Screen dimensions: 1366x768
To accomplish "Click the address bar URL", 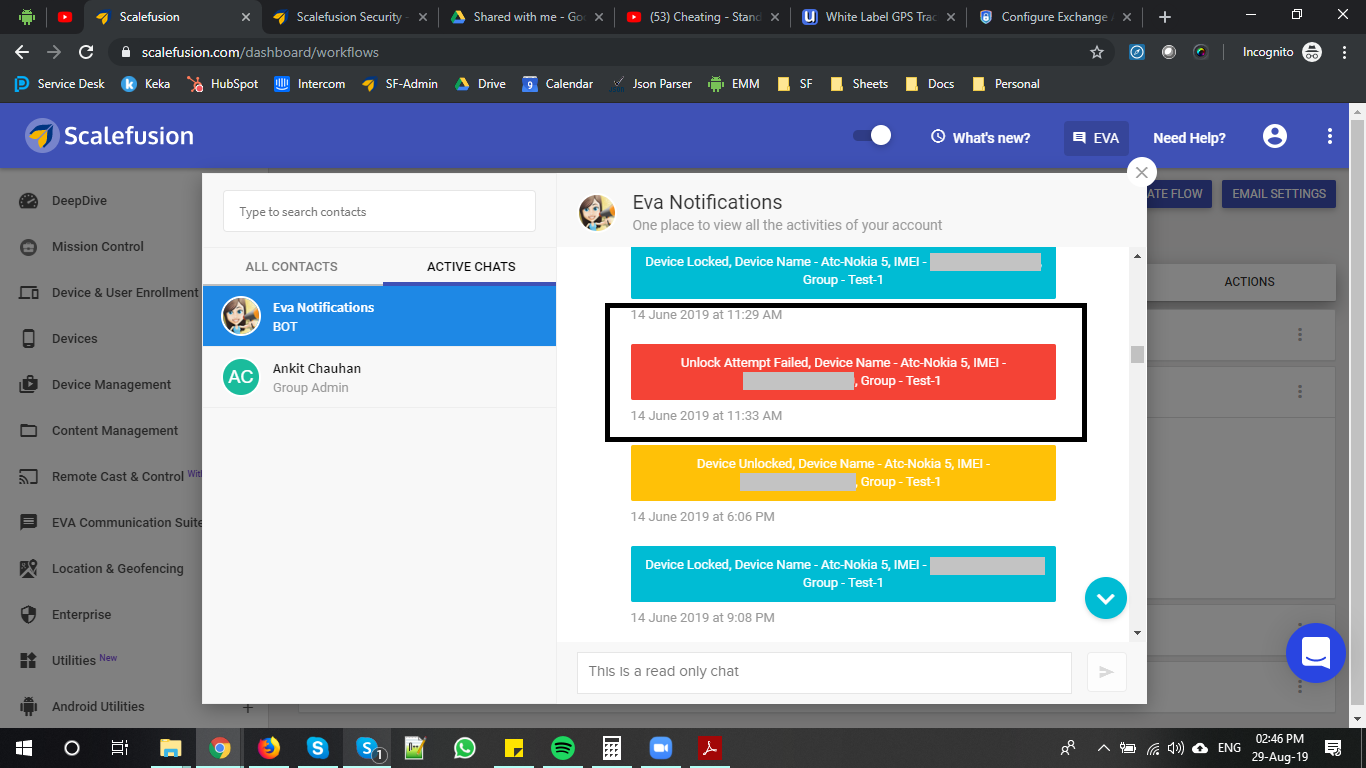I will pos(261,52).
